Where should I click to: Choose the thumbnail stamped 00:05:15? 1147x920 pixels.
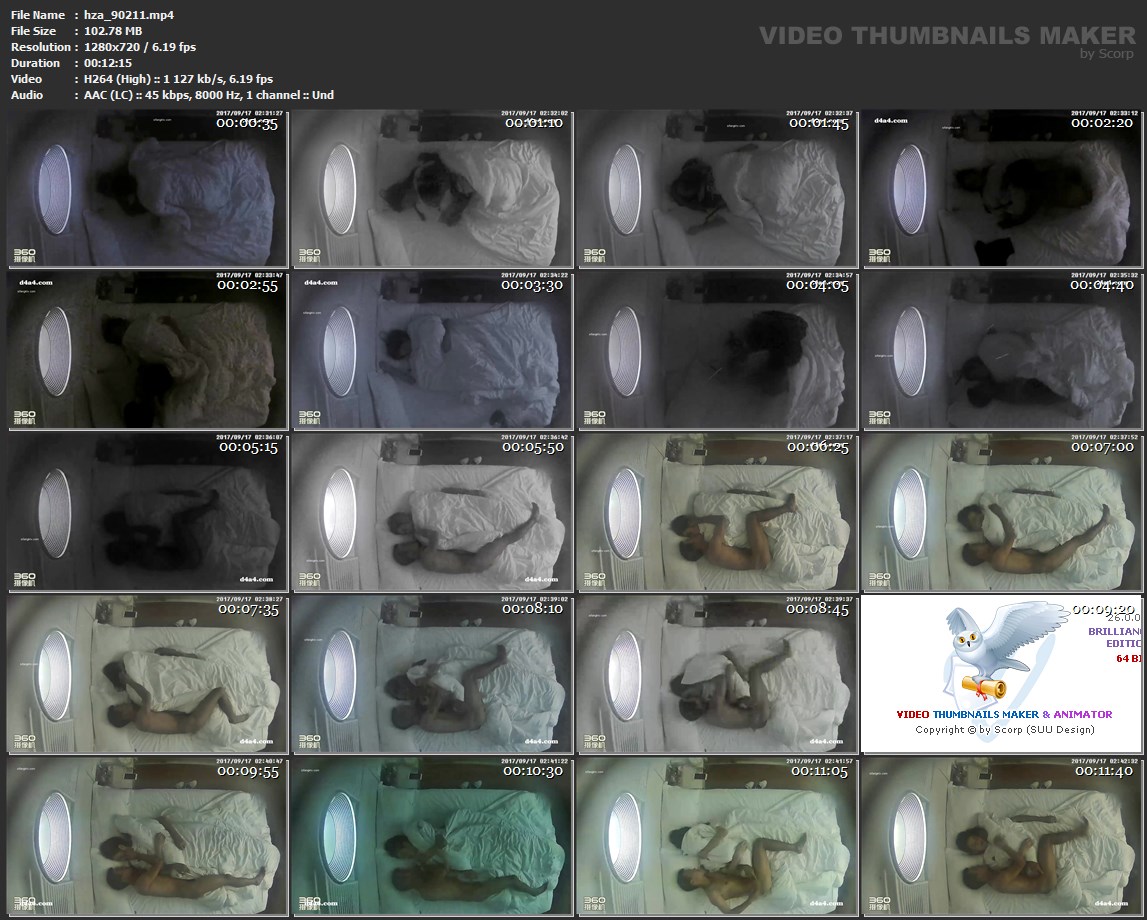tap(147, 512)
